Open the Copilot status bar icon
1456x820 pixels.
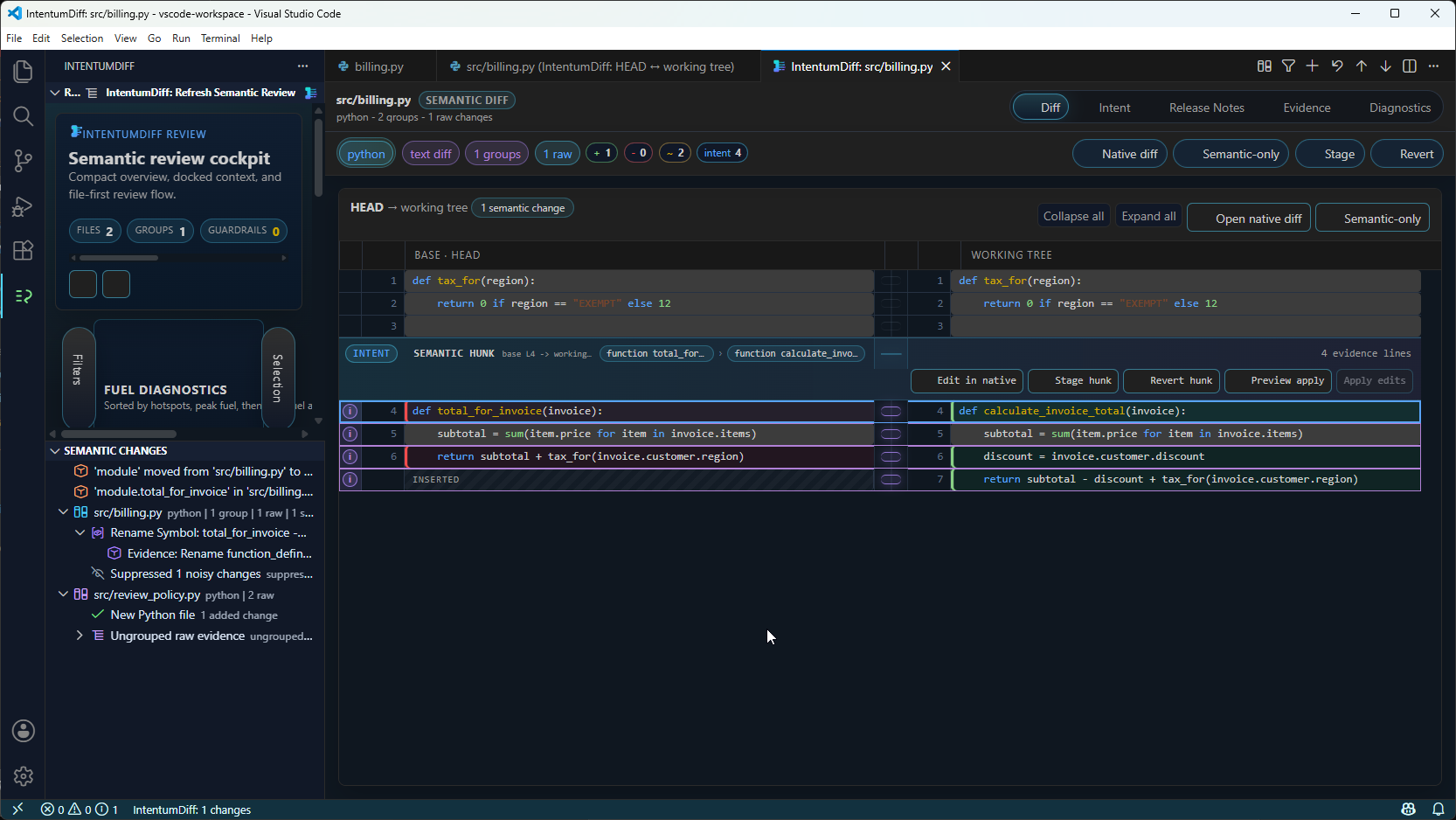(x=1408, y=810)
